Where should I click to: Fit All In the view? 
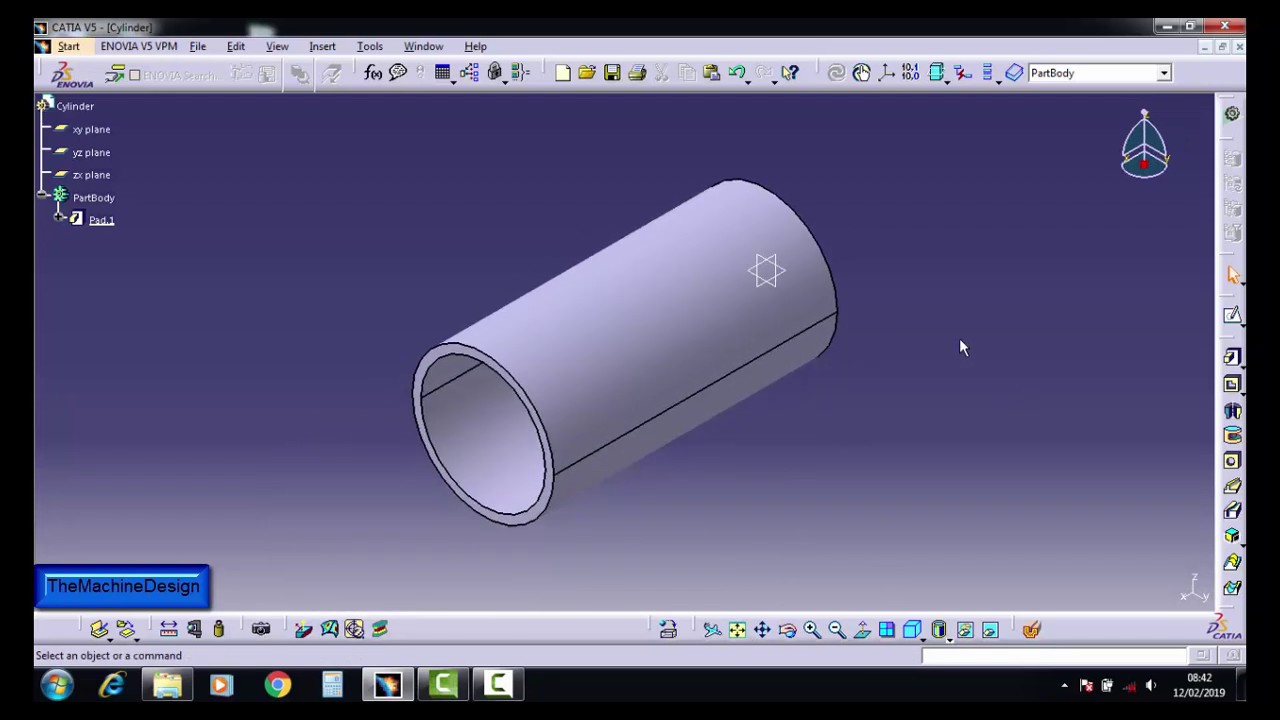[737, 630]
